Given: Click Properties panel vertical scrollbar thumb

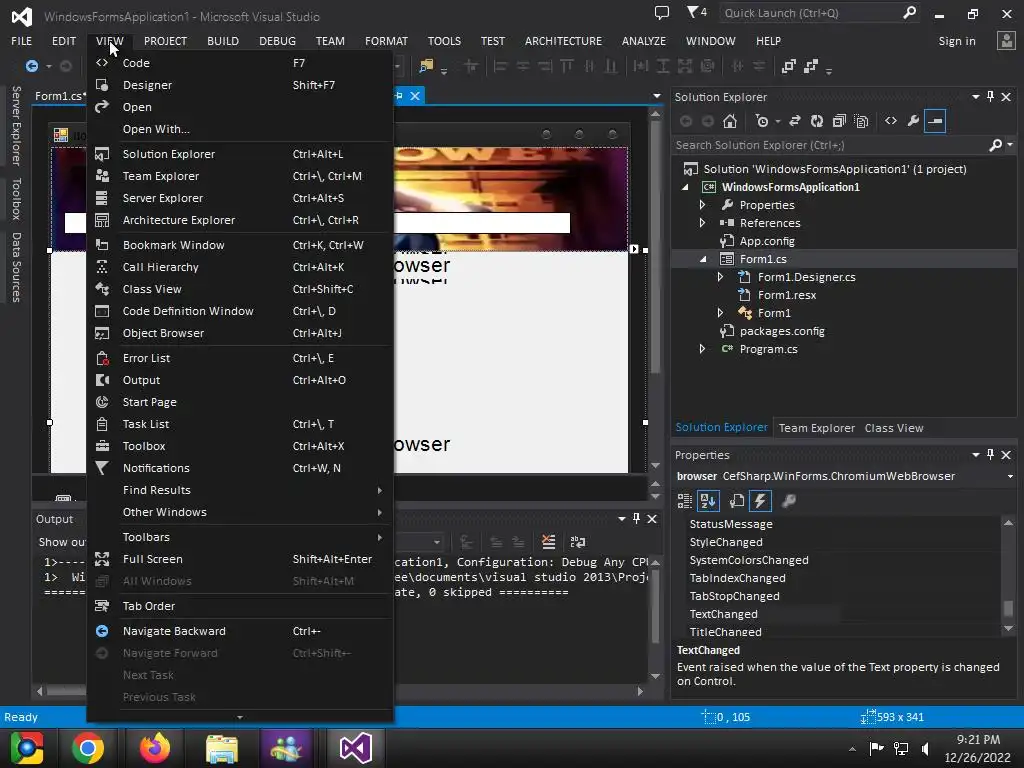Looking at the screenshot, I should tap(1008, 608).
